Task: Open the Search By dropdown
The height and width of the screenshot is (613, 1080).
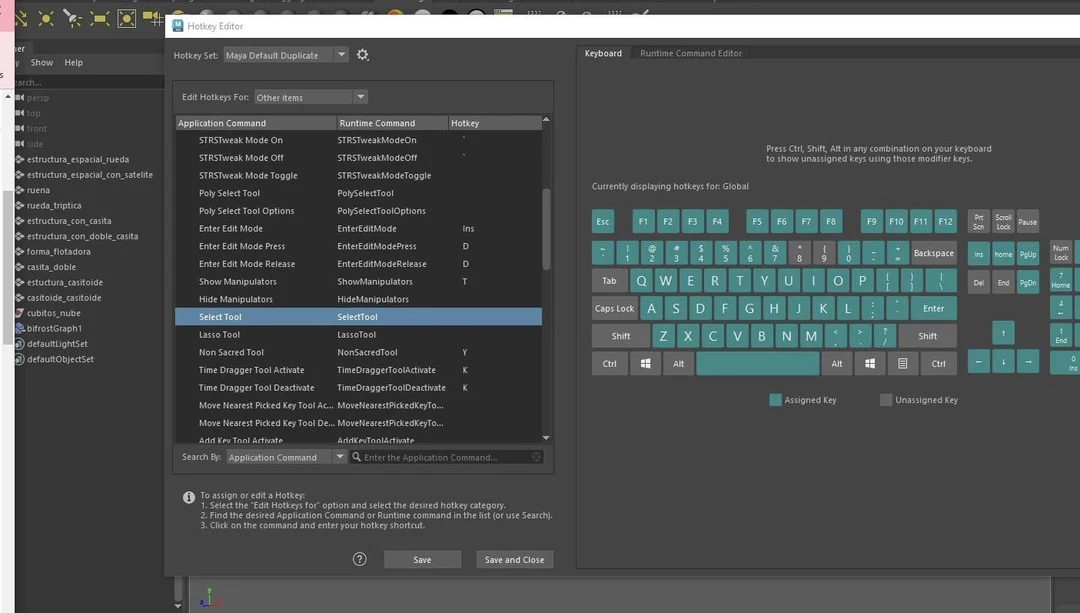Action: tap(286, 457)
